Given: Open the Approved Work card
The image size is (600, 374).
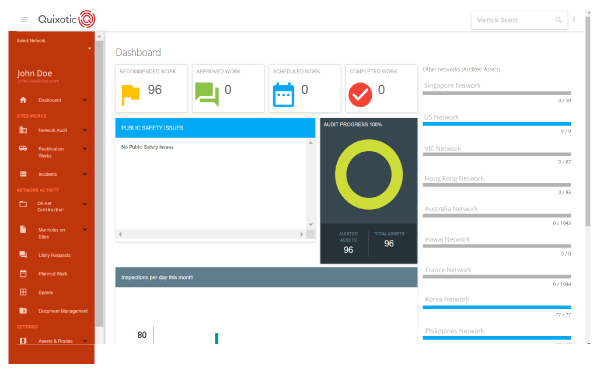Looking at the screenshot, I should tap(228, 88).
